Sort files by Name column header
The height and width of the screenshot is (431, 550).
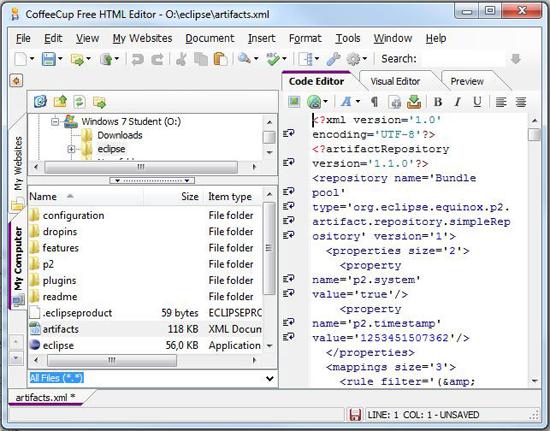[x=86, y=196]
